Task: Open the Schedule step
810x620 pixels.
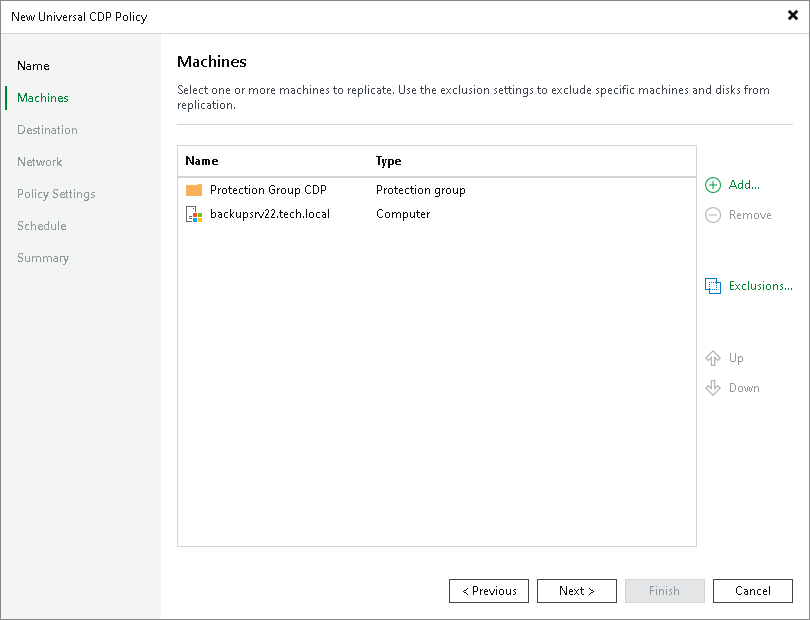Action: coord(42,226)
